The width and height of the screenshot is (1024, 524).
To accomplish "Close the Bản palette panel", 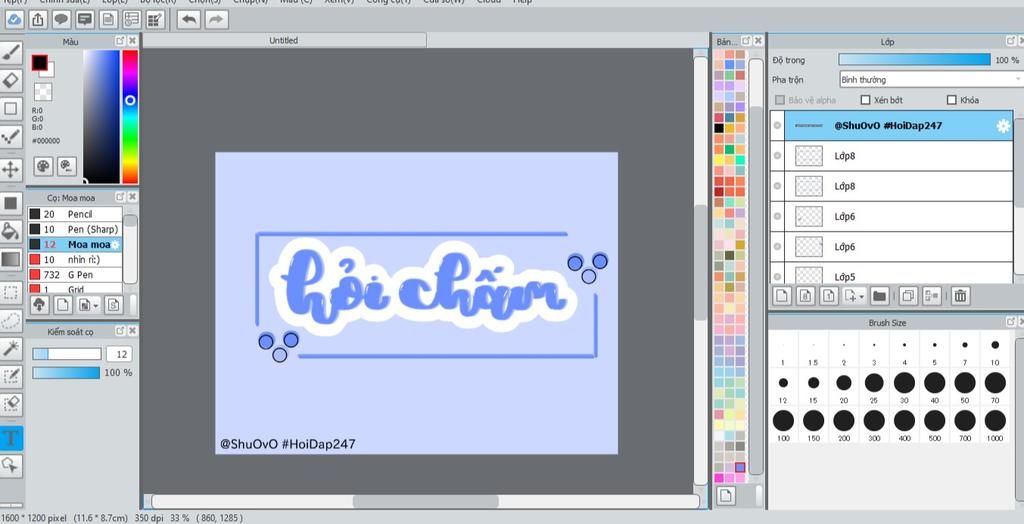I will point(758,41).
